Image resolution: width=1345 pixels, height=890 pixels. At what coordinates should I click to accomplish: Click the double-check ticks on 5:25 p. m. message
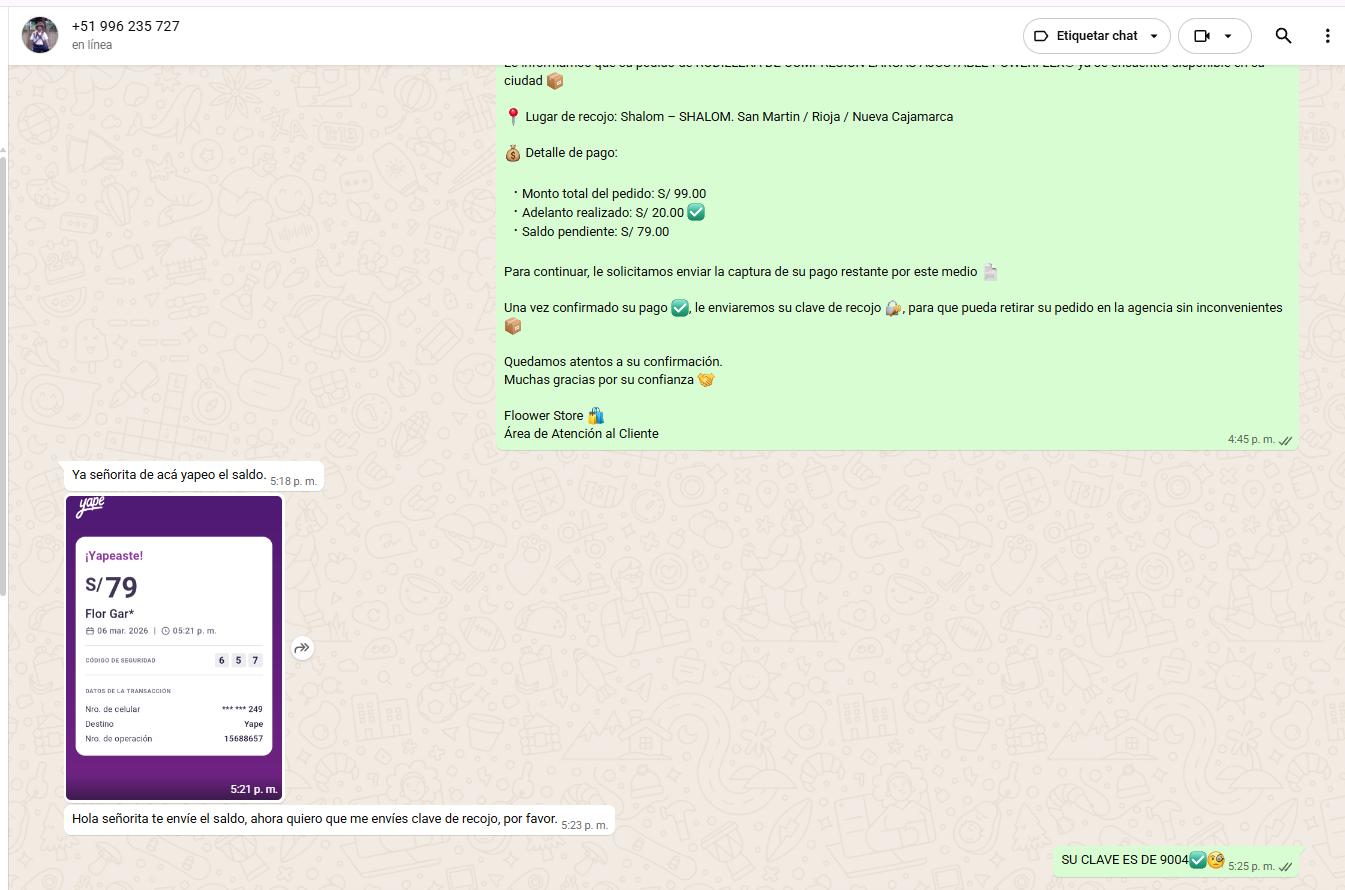coord(1286,866)
